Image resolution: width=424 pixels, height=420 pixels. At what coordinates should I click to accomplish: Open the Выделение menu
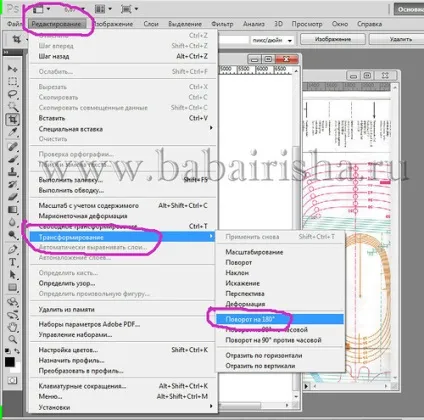pyautogui.click(x=185, y=24)
